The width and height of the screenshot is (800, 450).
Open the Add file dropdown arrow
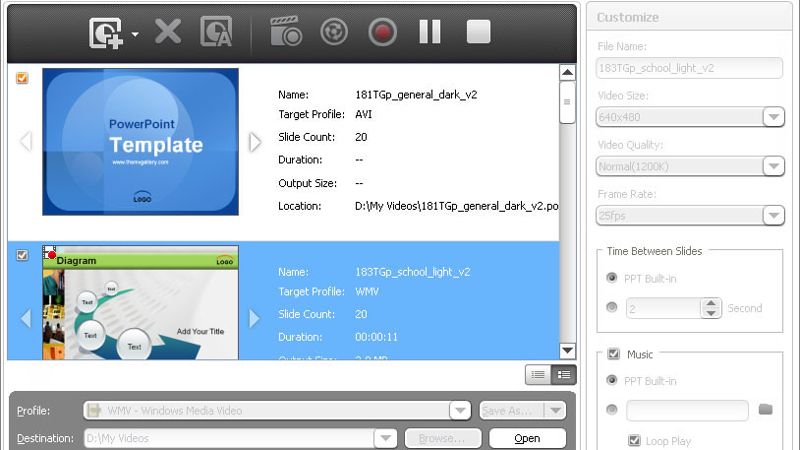(x=135, y=34)
